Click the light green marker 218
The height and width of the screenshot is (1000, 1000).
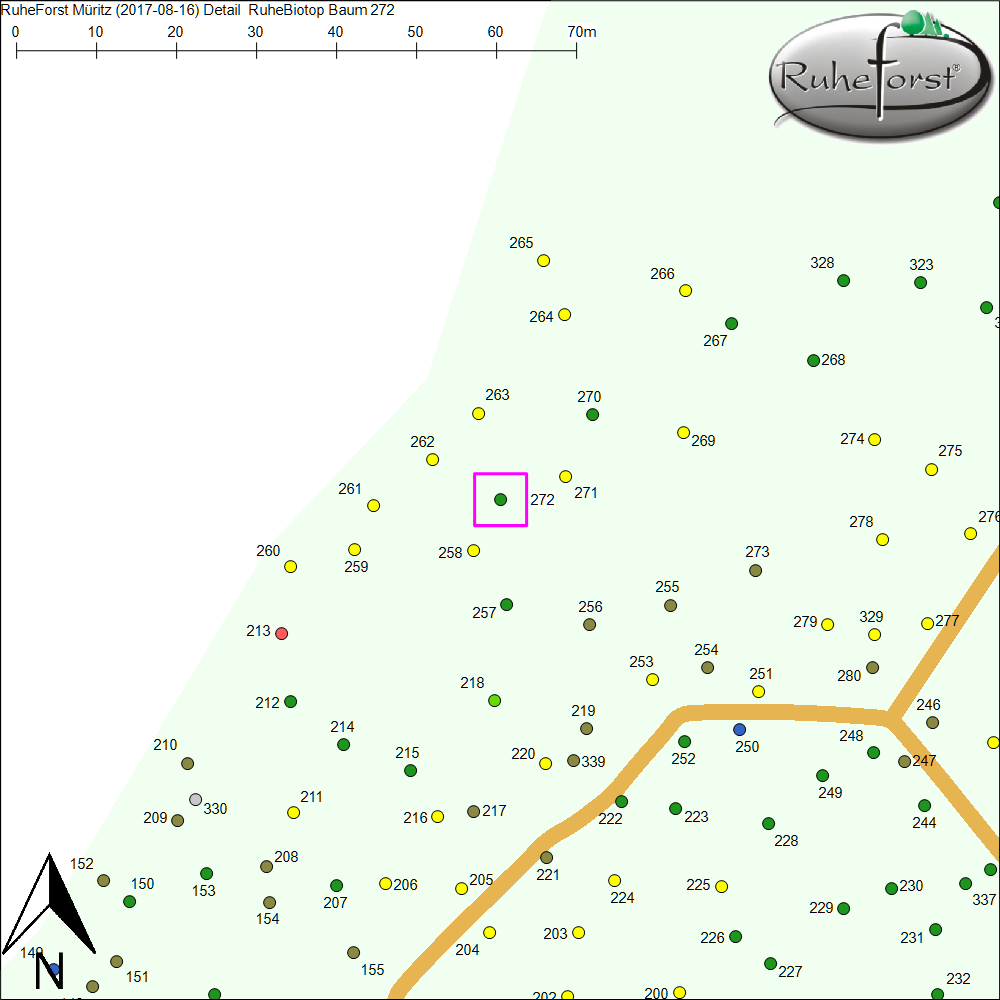click(x=494, y=701)
